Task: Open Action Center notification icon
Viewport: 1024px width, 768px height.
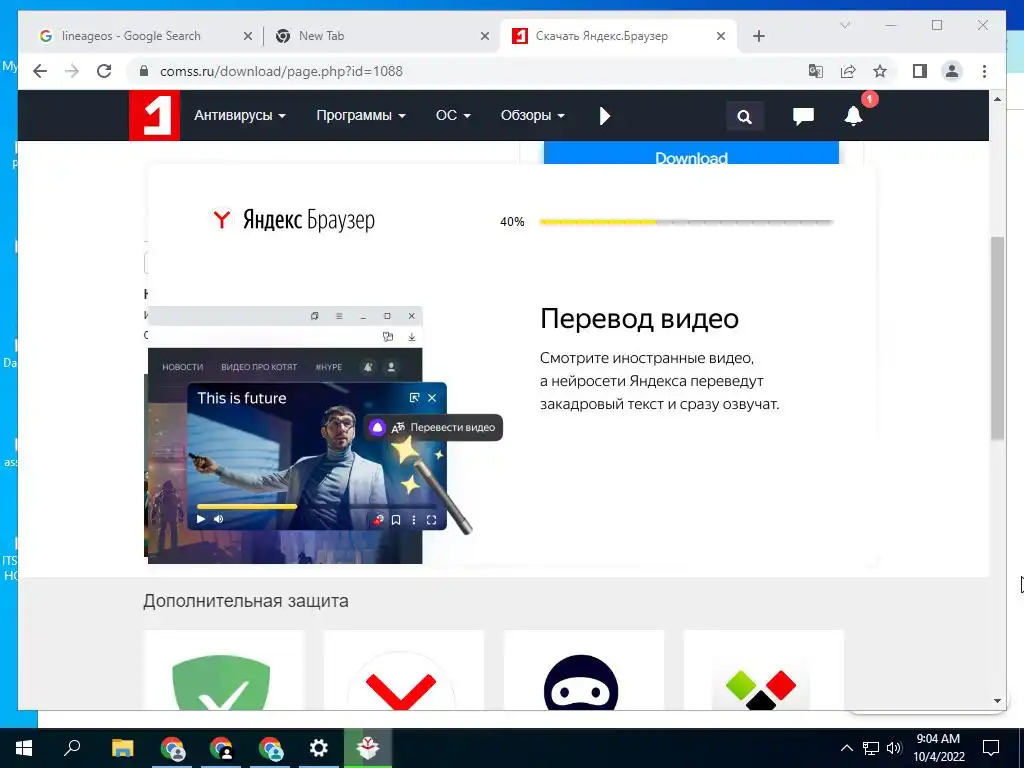Action: click(991, 748)
